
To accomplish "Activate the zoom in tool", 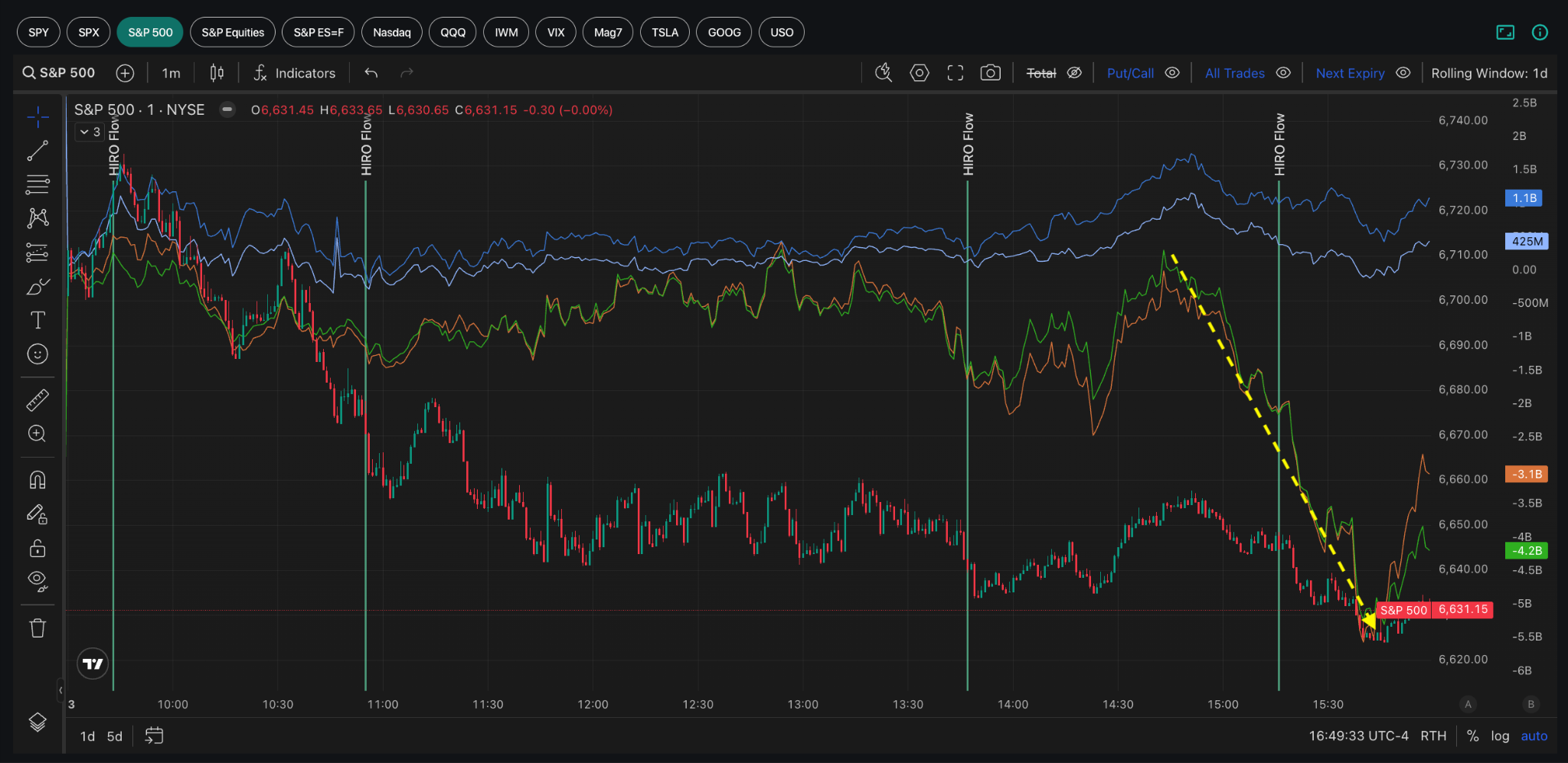I will [38, 433].
